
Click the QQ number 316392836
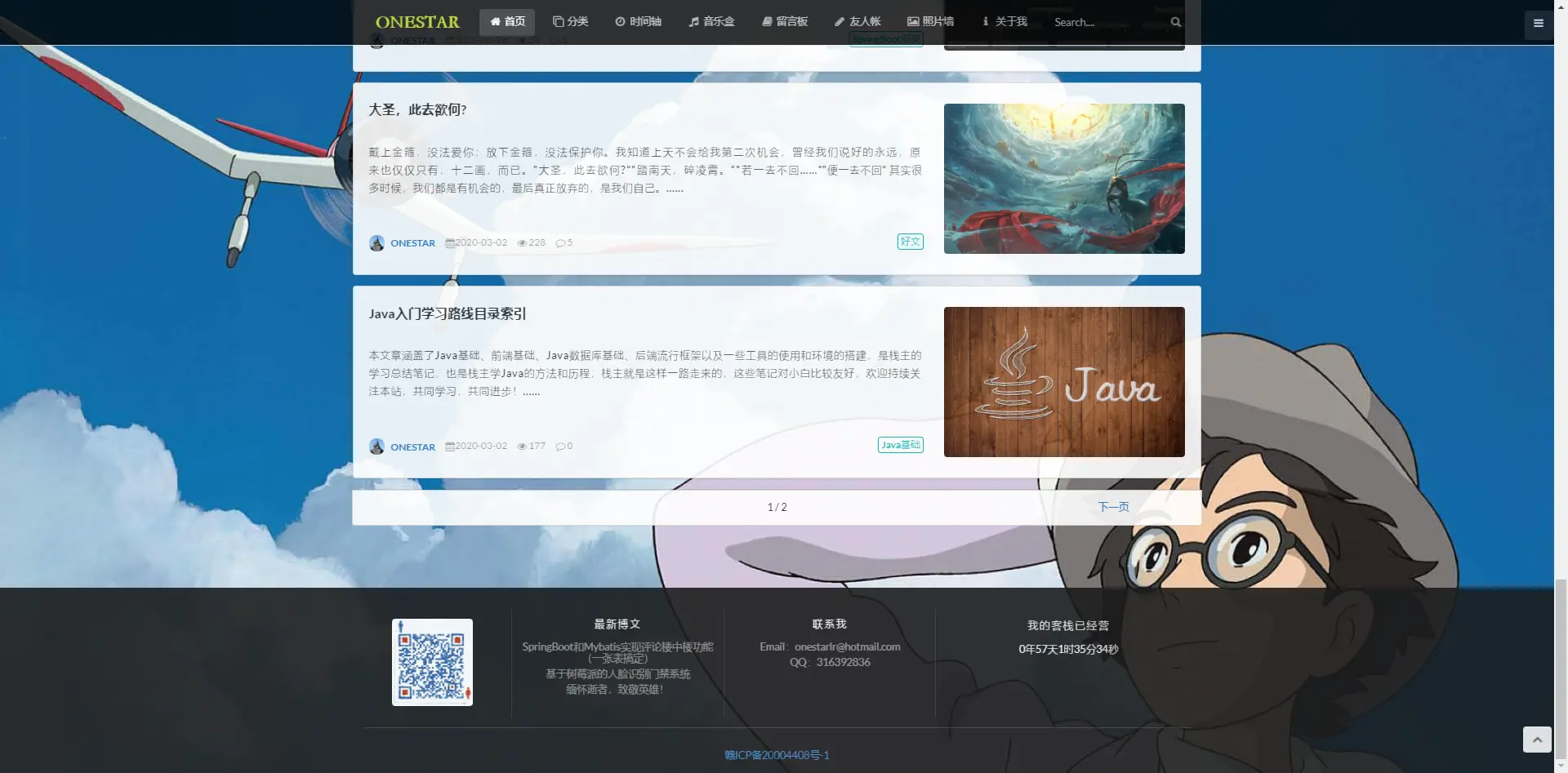tap(843, 663)
